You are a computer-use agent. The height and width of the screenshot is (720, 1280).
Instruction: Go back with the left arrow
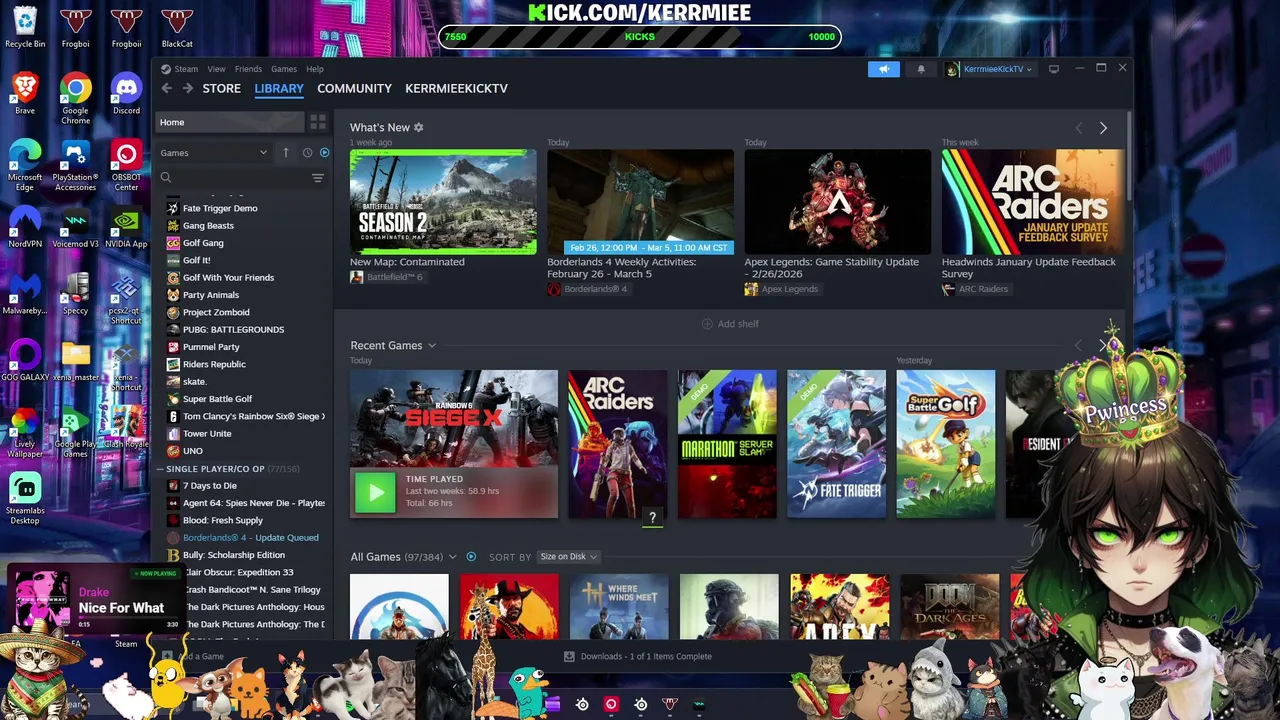[167, 88]
